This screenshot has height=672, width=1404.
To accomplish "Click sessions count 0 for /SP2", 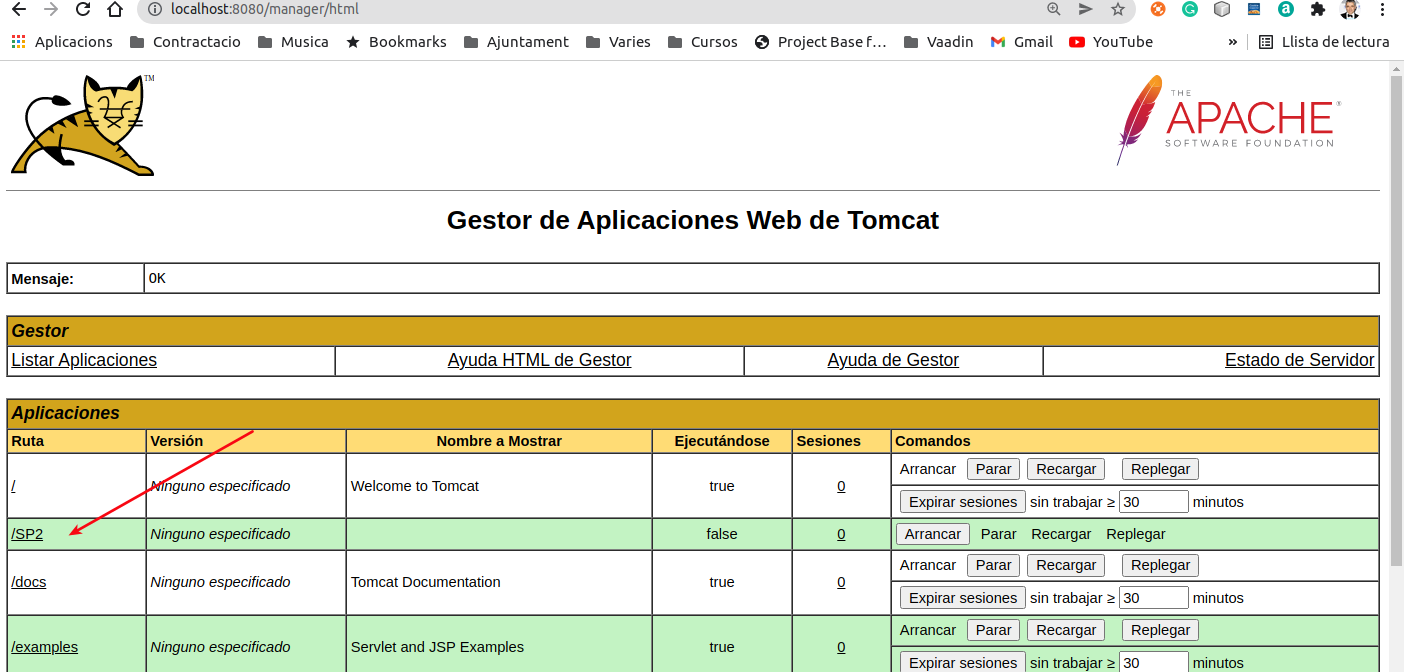I will tap(841, 534).
